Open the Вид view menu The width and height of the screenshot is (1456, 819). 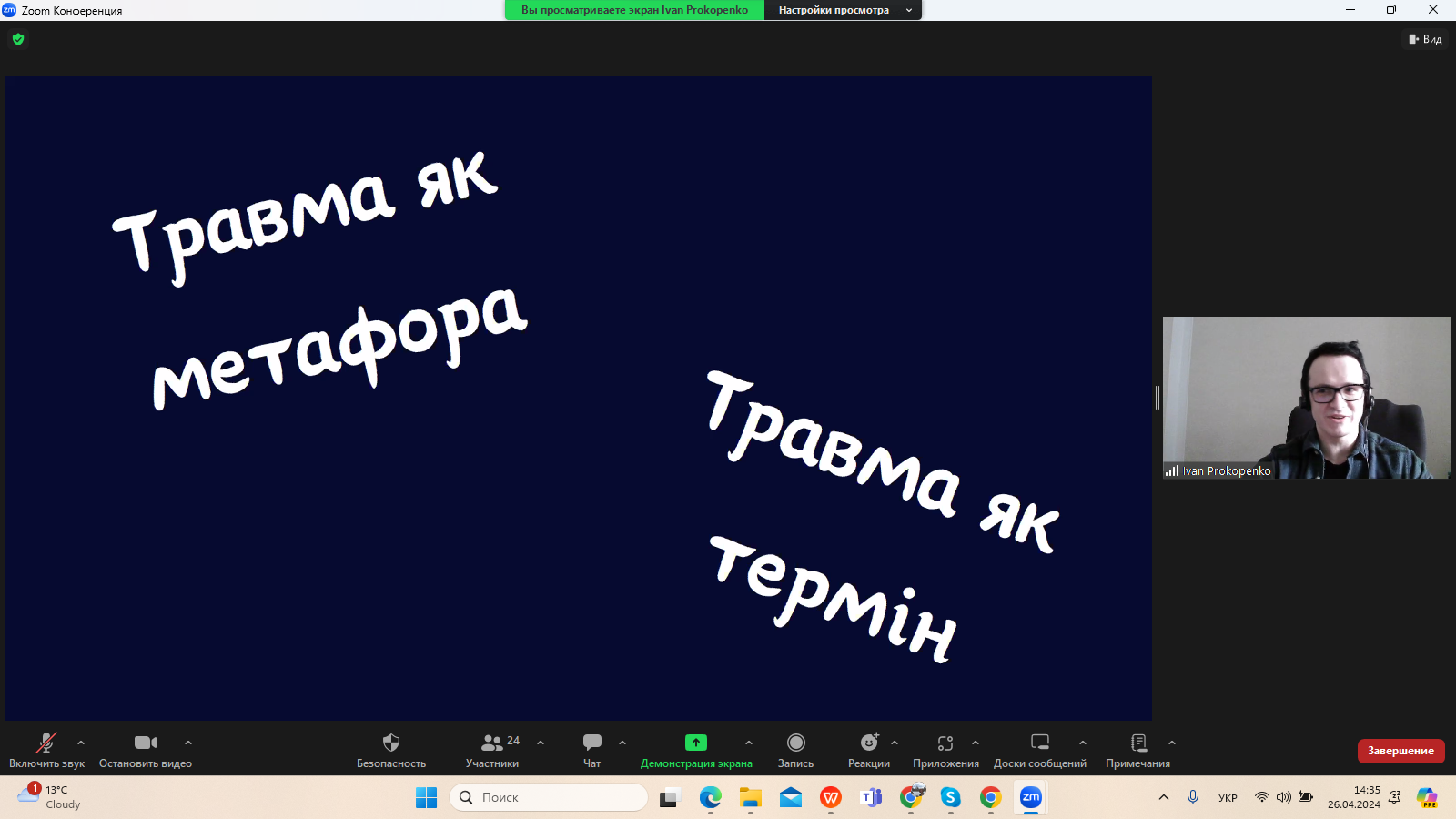tap(1425, 39)
